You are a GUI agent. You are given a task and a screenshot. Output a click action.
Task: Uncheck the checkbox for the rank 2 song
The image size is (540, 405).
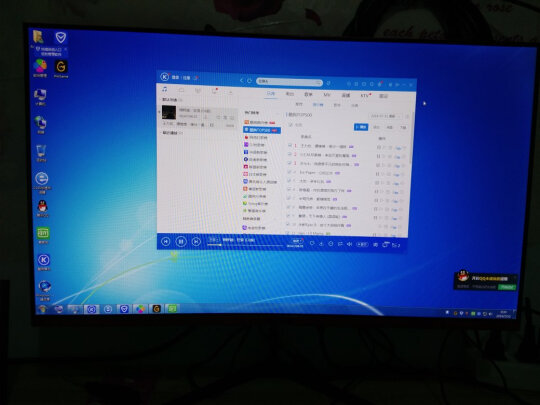pyautogui.click(x=290, y=154)
